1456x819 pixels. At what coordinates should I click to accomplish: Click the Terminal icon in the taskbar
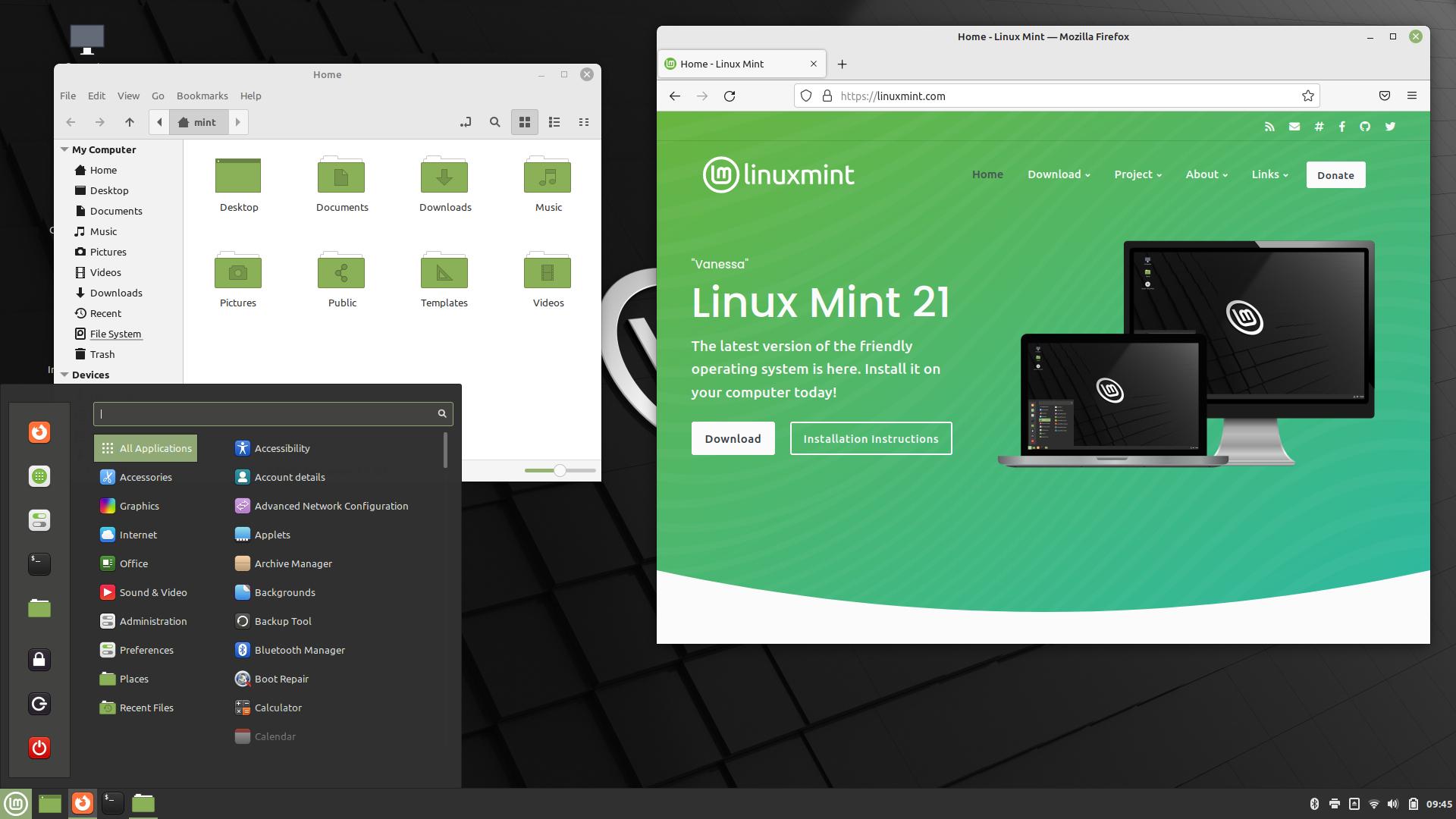112,803
